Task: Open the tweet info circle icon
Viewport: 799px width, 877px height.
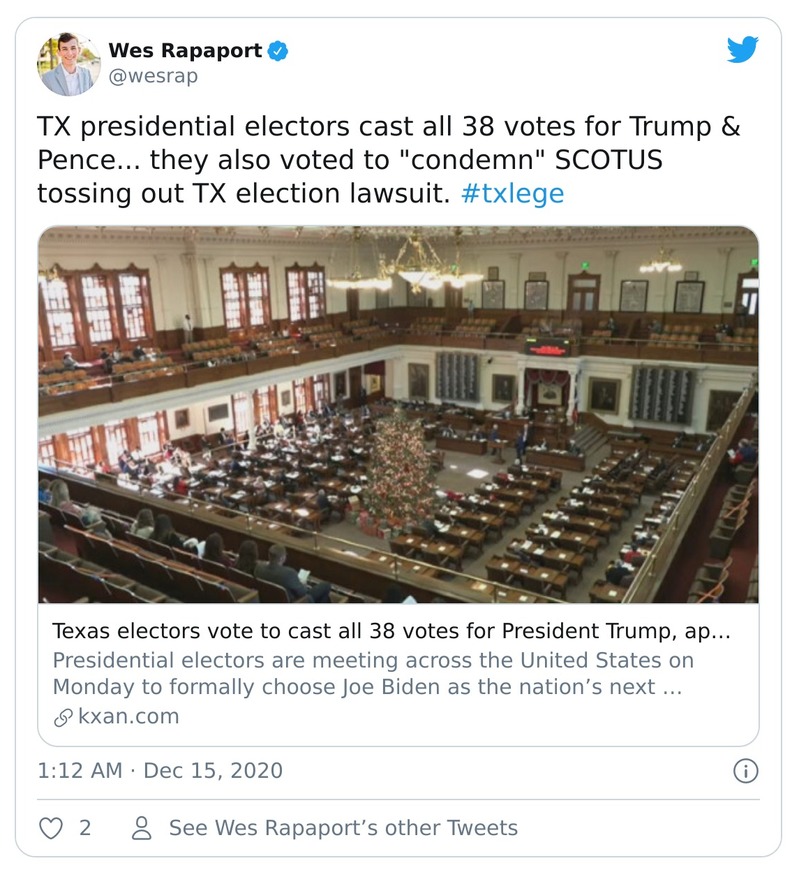Action: (745, 771)
